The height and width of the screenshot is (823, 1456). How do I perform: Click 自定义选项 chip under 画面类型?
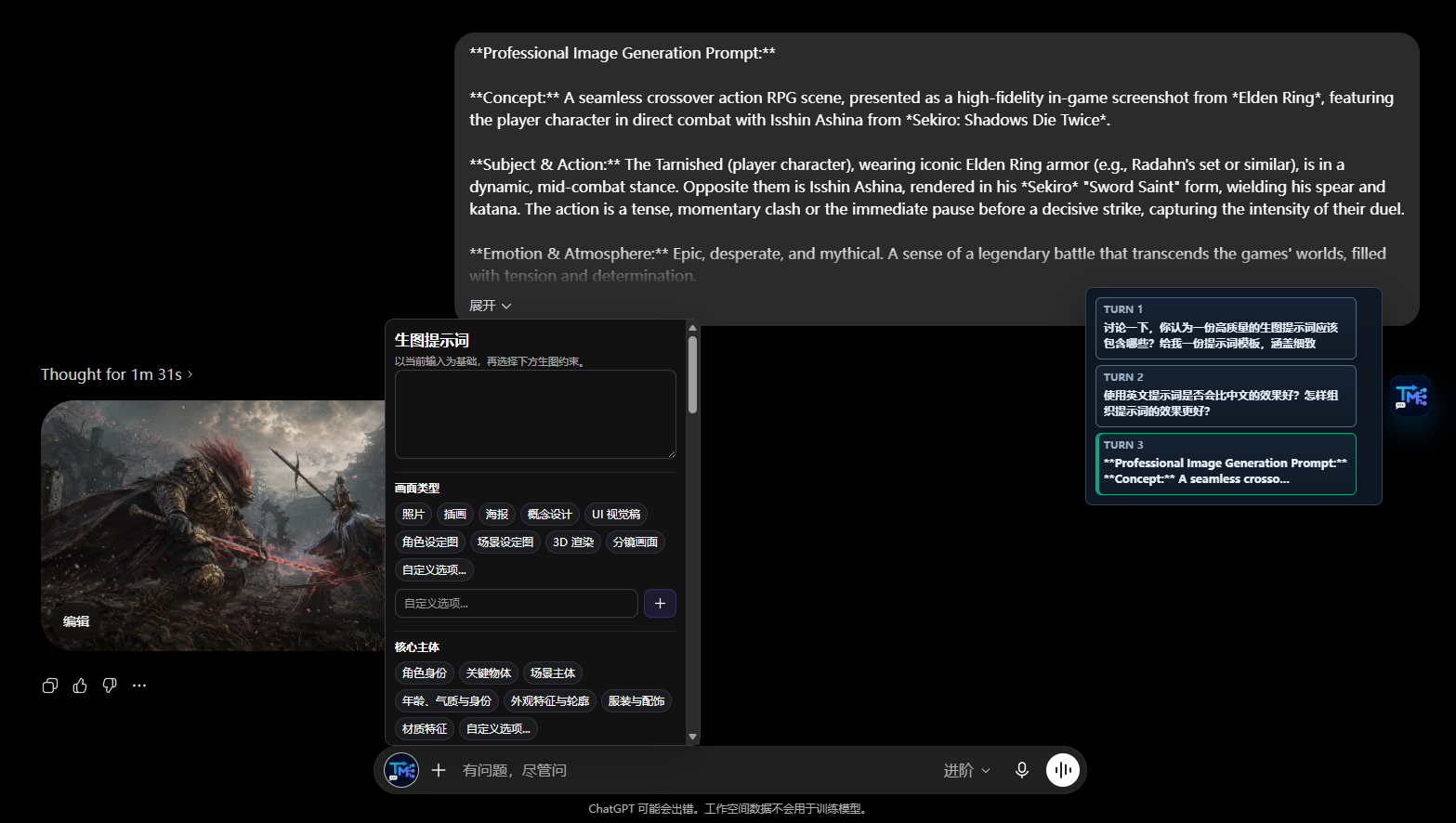click(434, 570)
